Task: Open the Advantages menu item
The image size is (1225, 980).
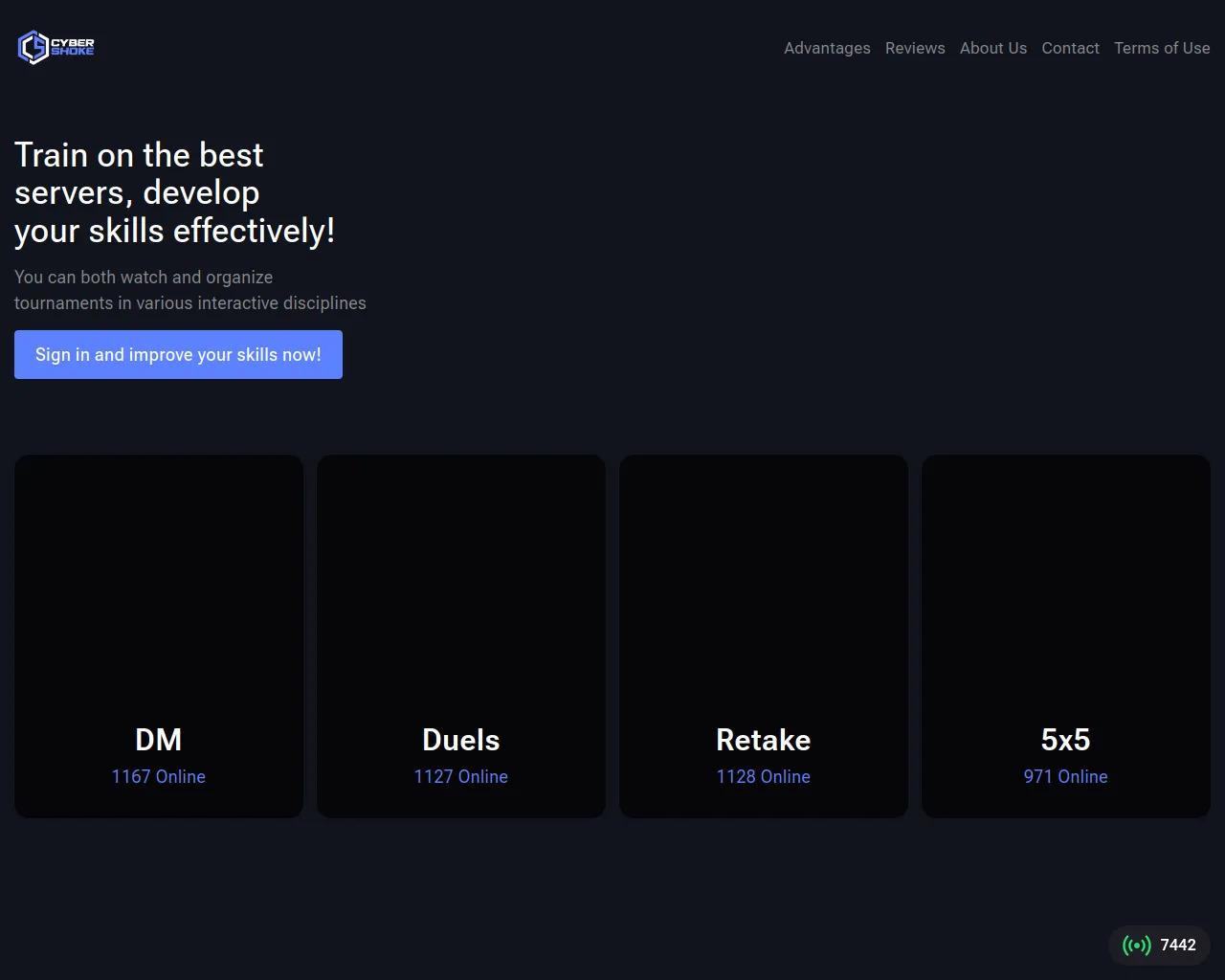Action: point(827,48)
